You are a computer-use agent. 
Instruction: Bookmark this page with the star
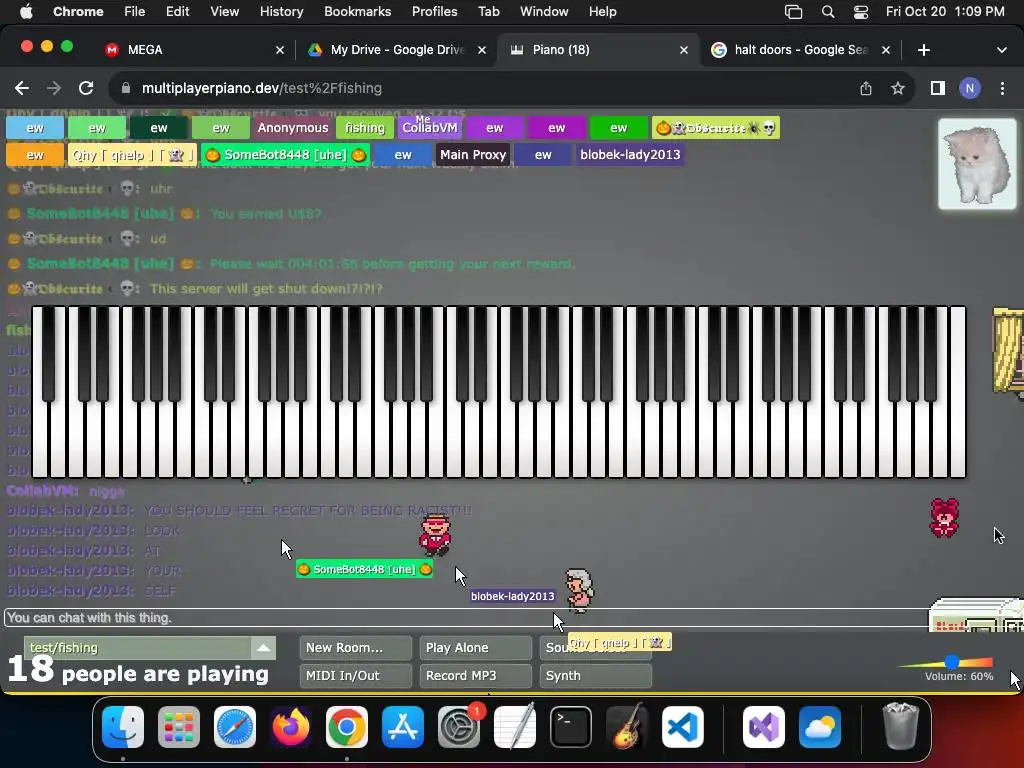click(898, 88)
